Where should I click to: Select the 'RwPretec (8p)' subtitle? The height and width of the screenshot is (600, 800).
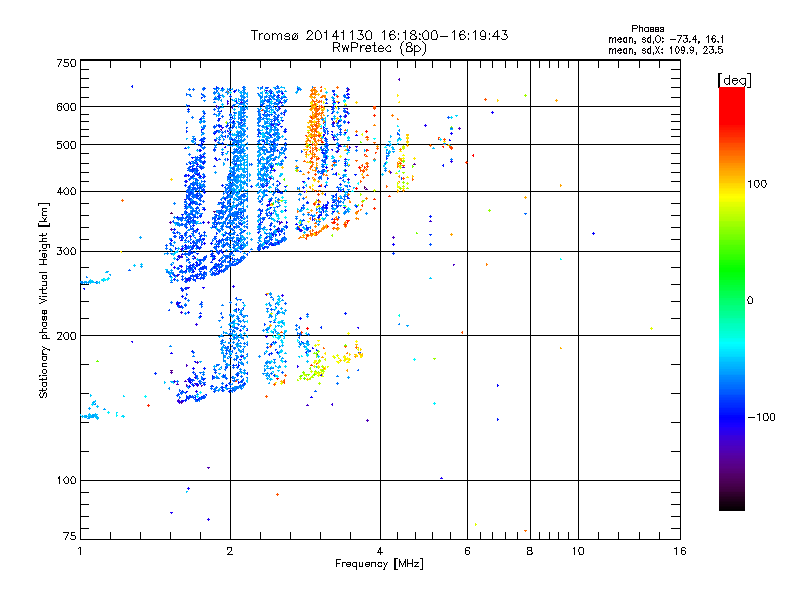[379, 48]
